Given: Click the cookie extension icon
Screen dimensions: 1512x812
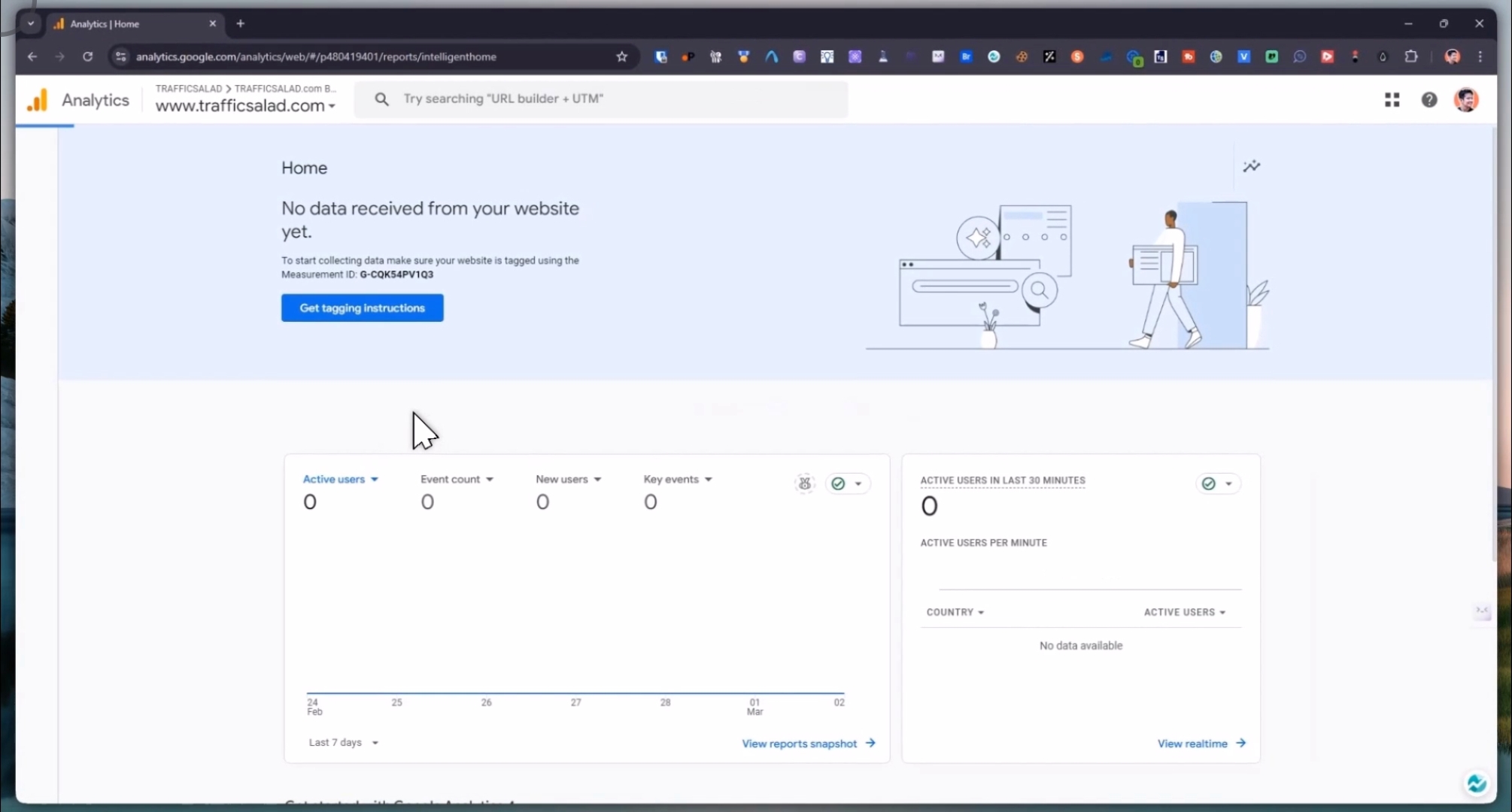Looking at the screenshot, I should tap(1022, 56).
